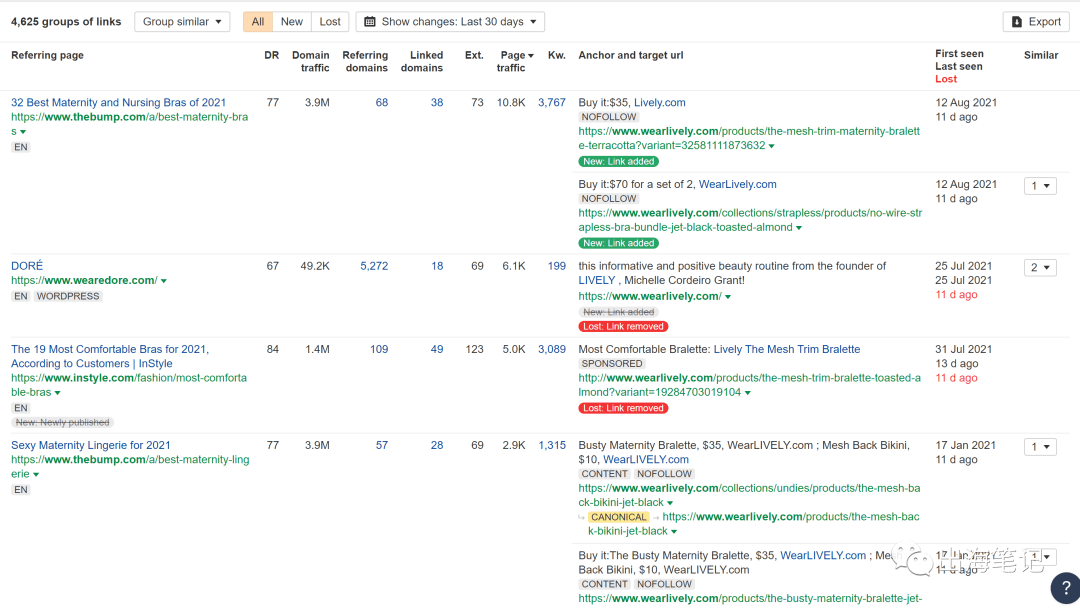This screenshot has height=608, width=1080.
Task: Open the mesh-trim-bralette-toasted-almond target URL
Action: click(749, 385)
